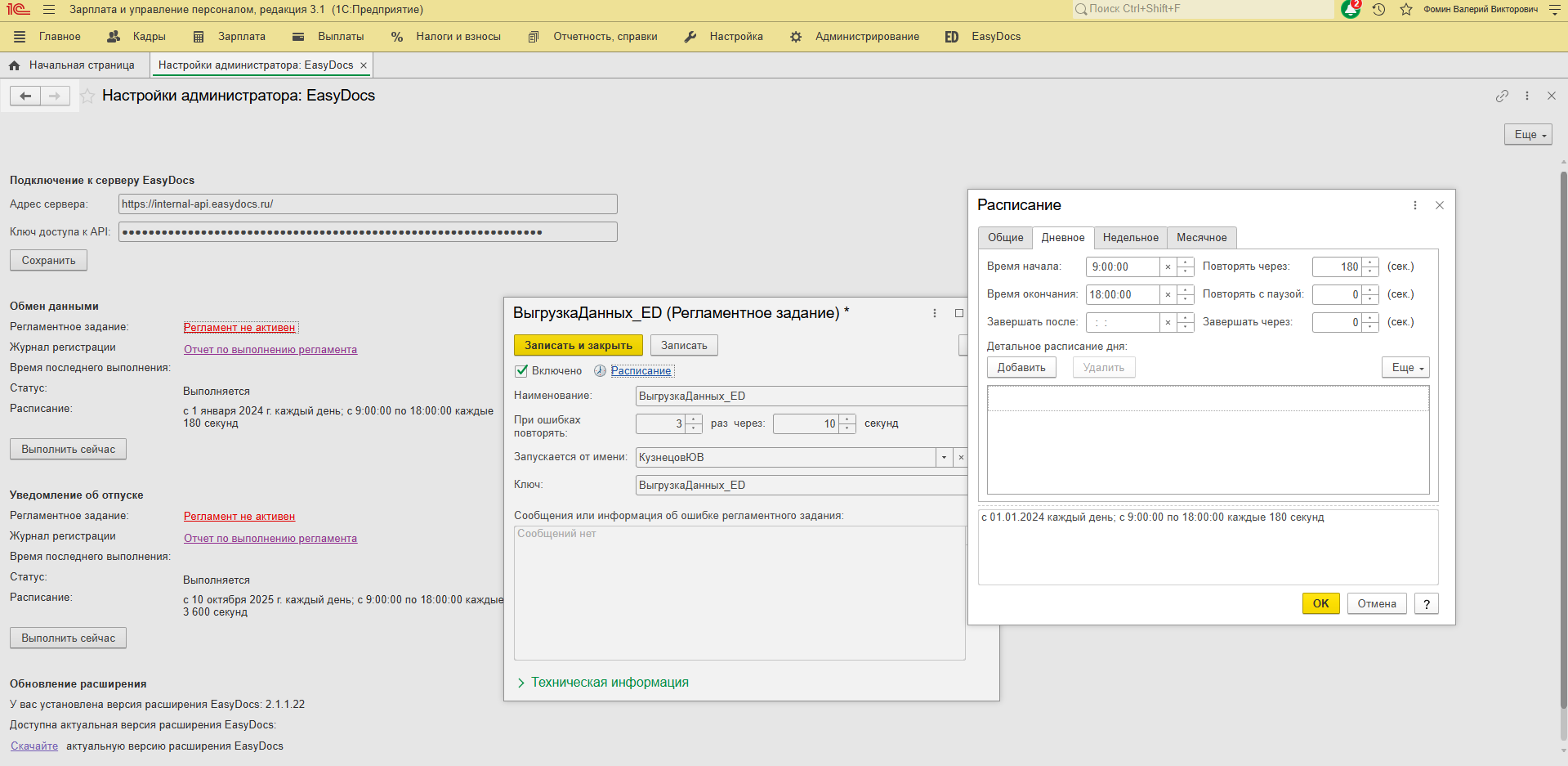Open the hamburger main menu icon
Screen dimensions: 1568x766
pos(49,10)
